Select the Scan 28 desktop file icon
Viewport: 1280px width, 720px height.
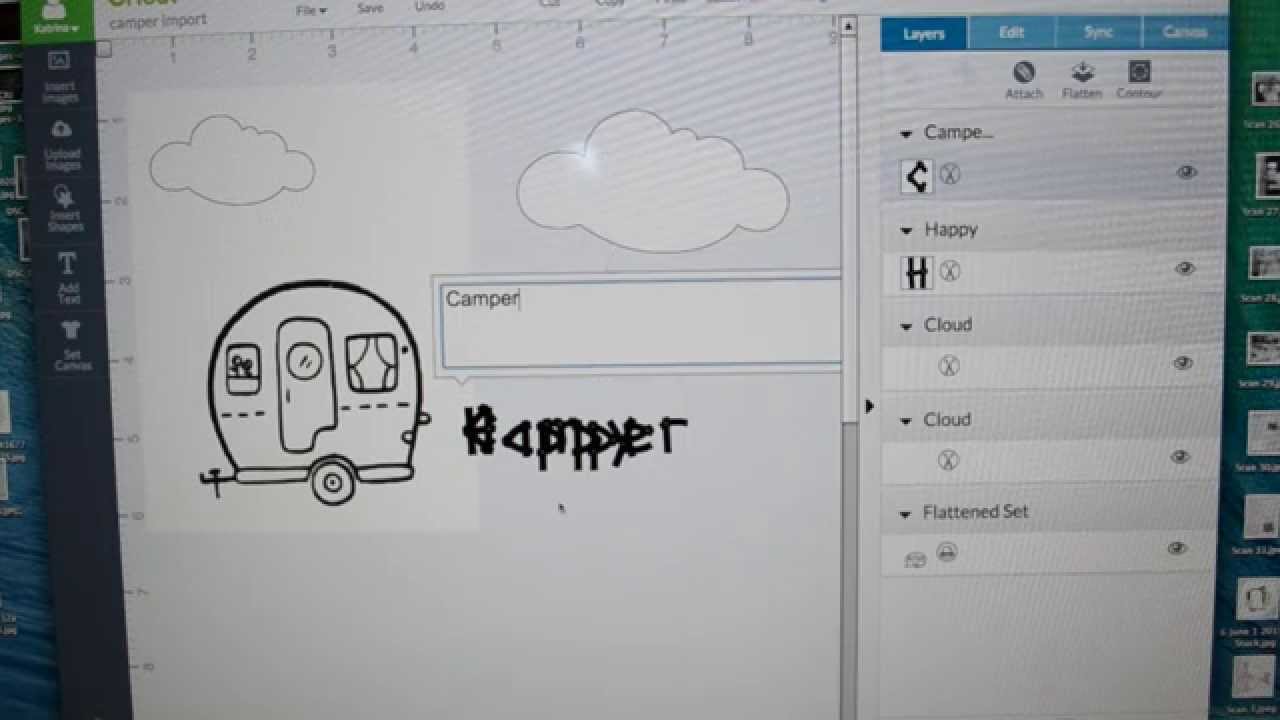1264,271
